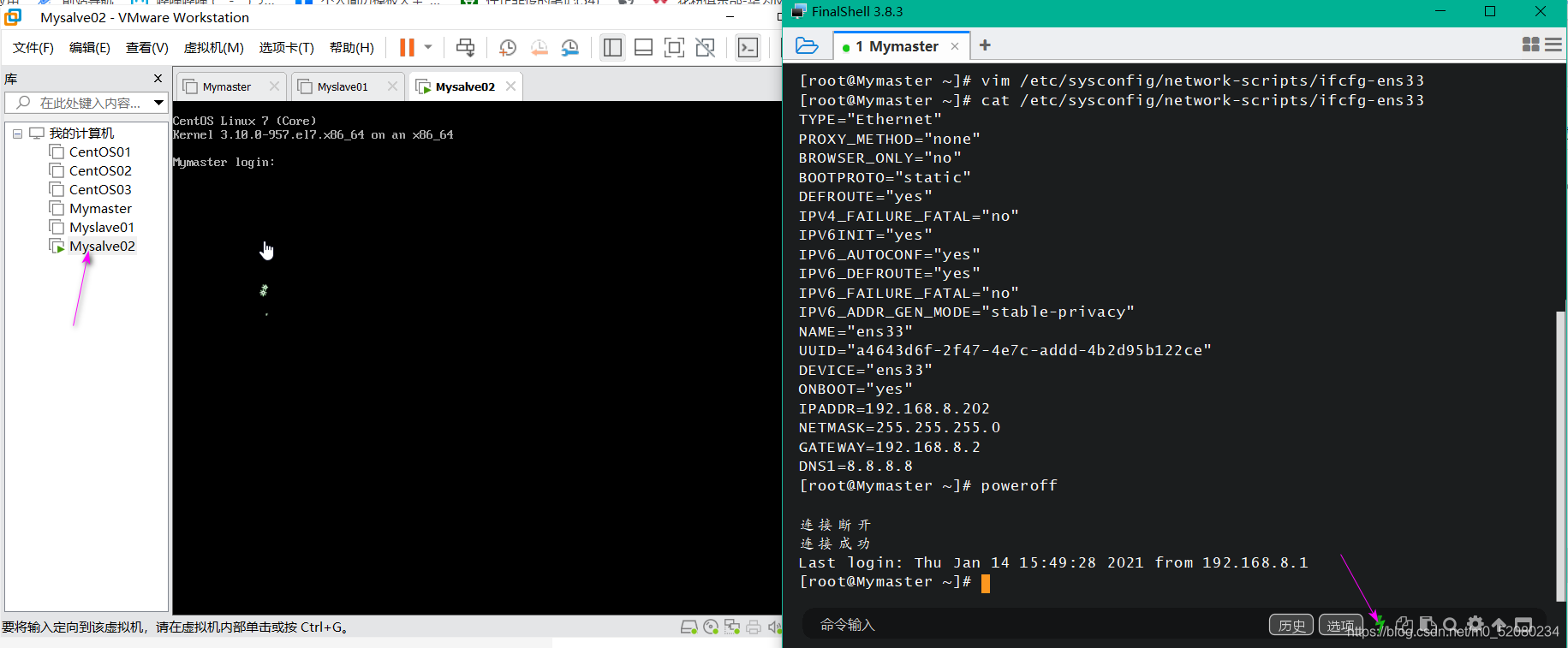Toggle Unity mode in VMware
Viewport: 1568px width, 648px height.
705,48
